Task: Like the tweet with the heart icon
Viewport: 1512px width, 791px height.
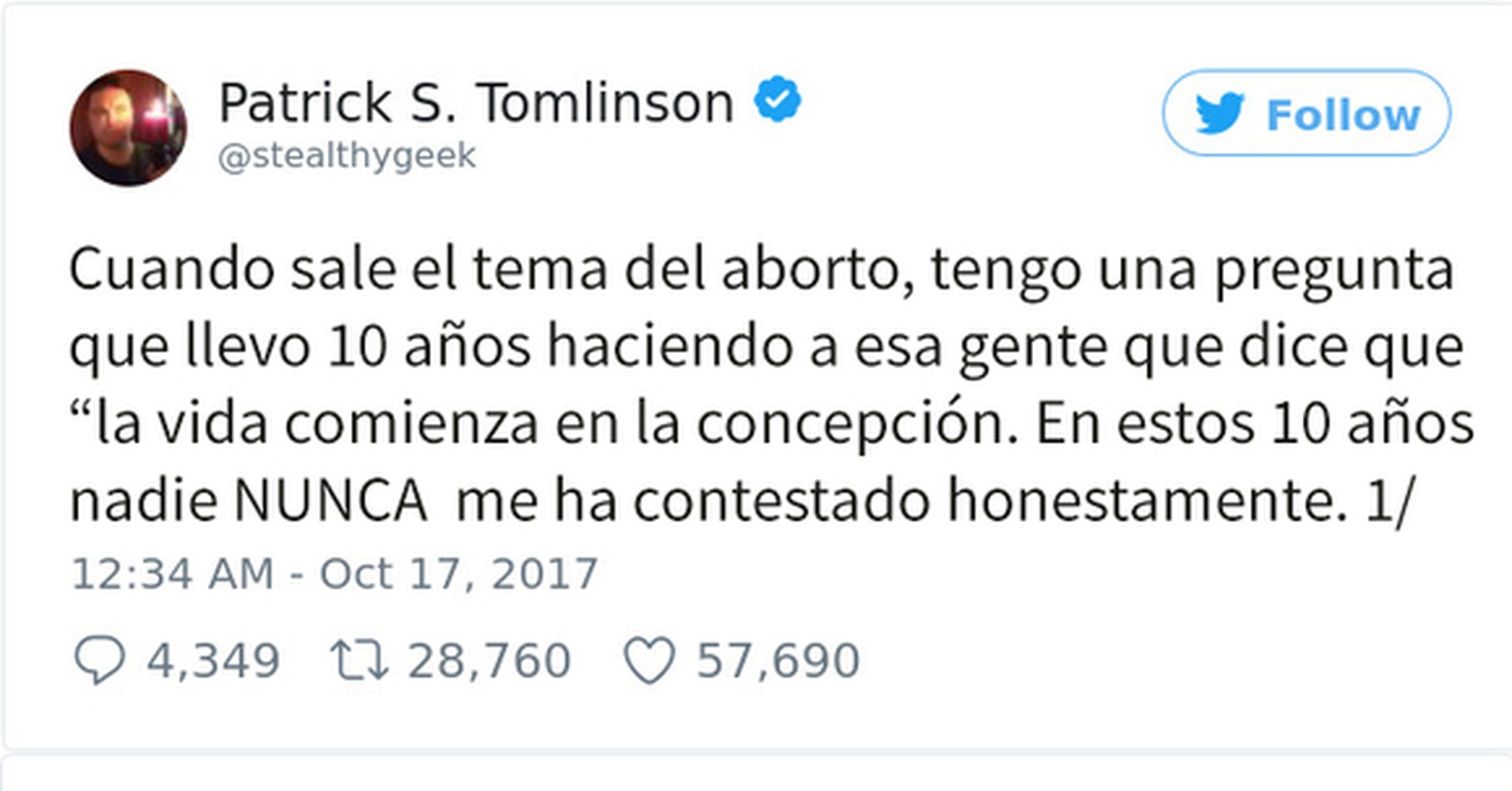Action: pos(649,660)
